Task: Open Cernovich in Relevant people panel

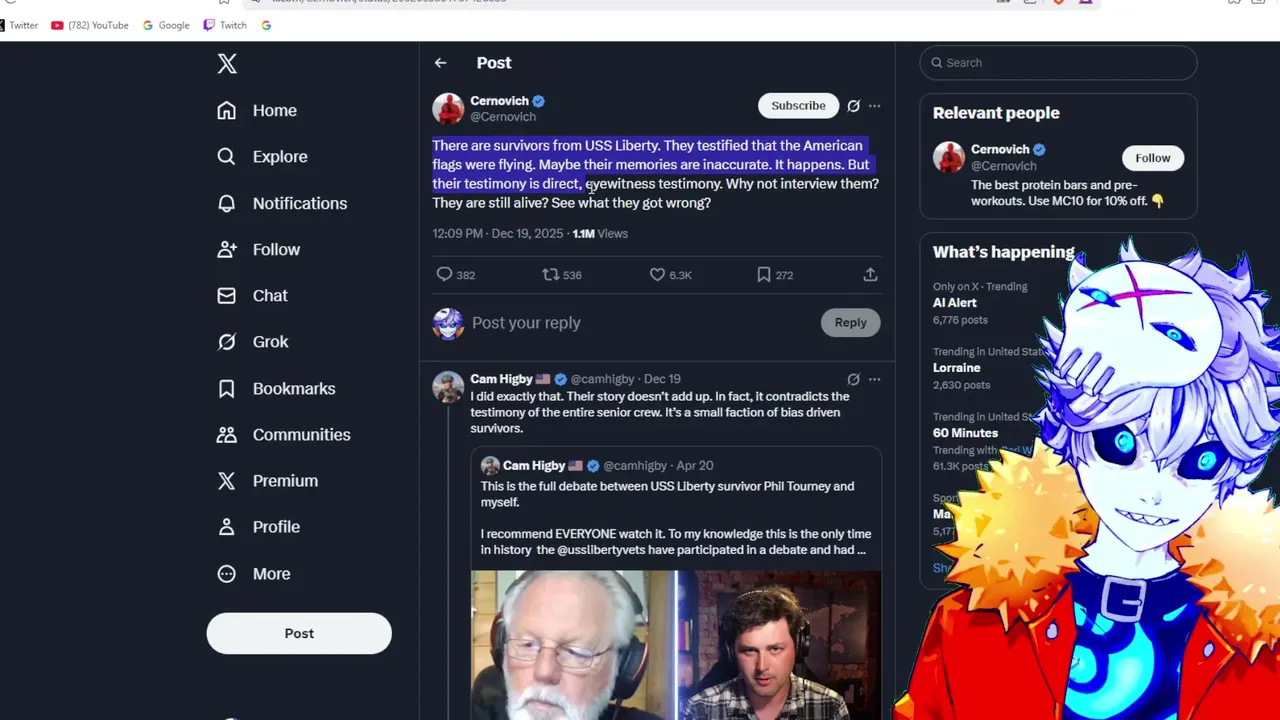Action: pyautogui.click(x=1000, y=149)
